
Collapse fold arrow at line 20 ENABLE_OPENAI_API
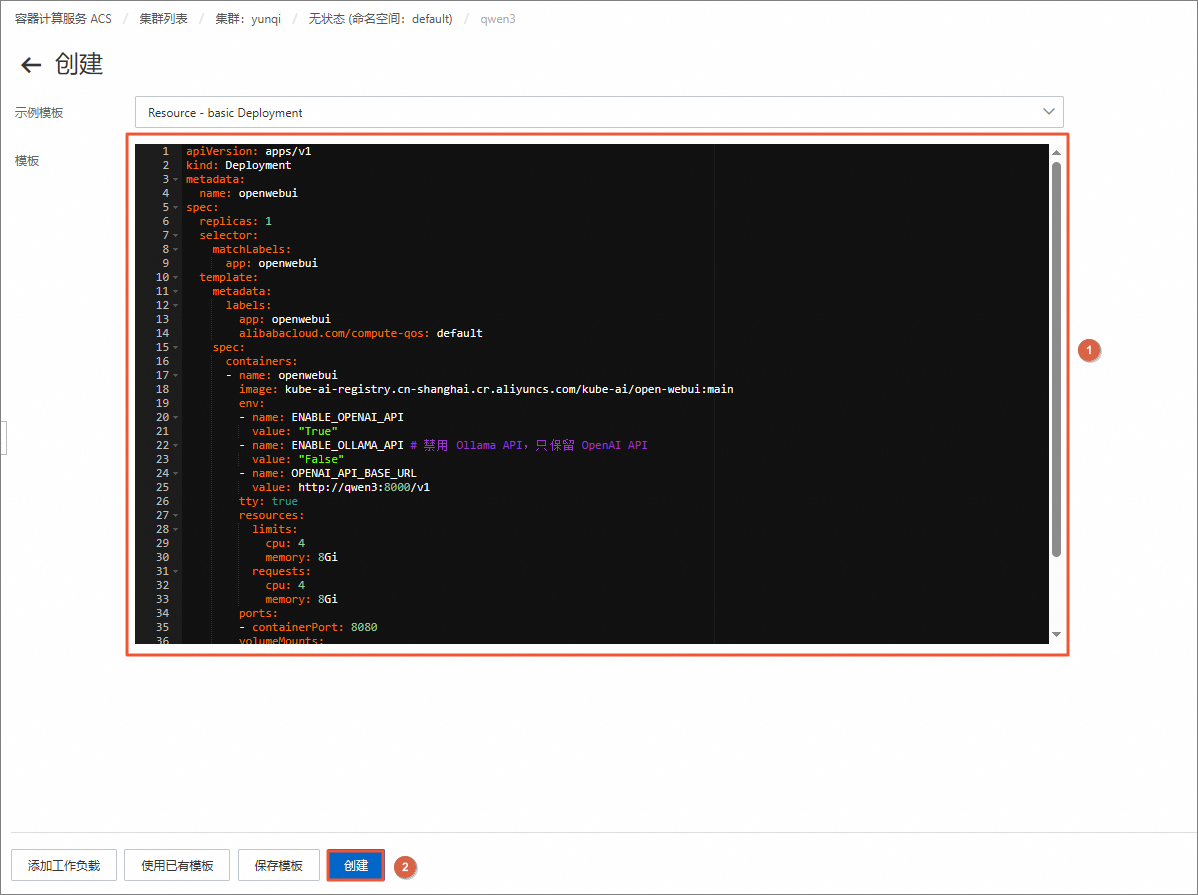pos(176,417)
